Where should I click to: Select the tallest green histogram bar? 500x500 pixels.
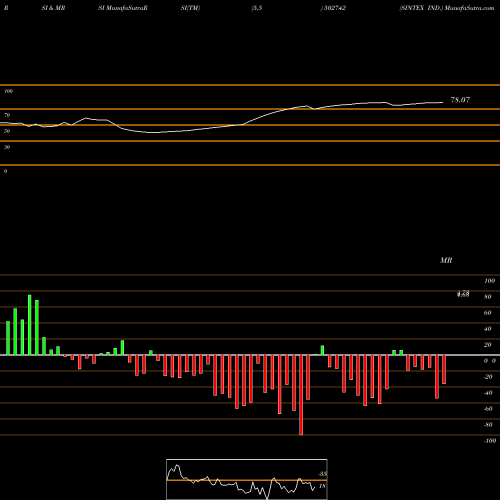coord(30,325)
